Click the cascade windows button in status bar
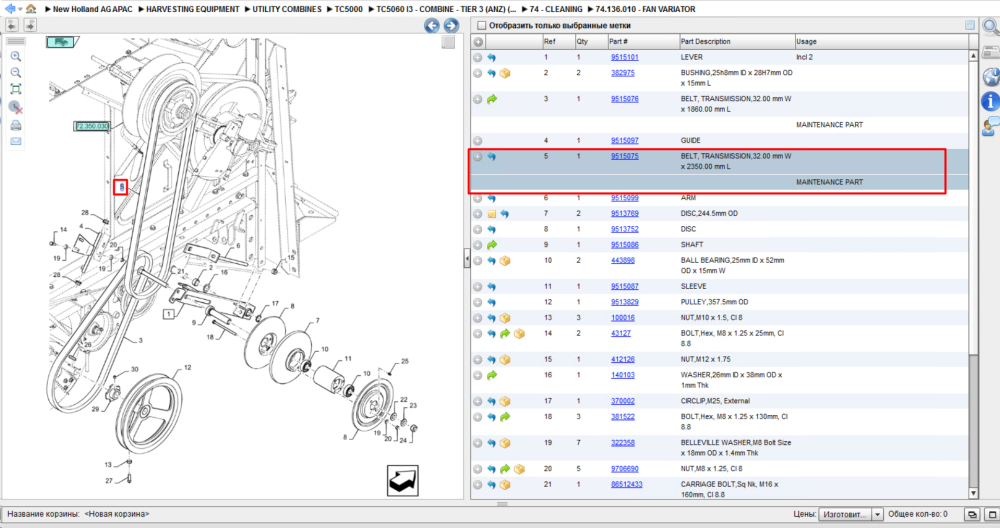1000x528 pixels. pyautogui.click(x=972, y=514)
